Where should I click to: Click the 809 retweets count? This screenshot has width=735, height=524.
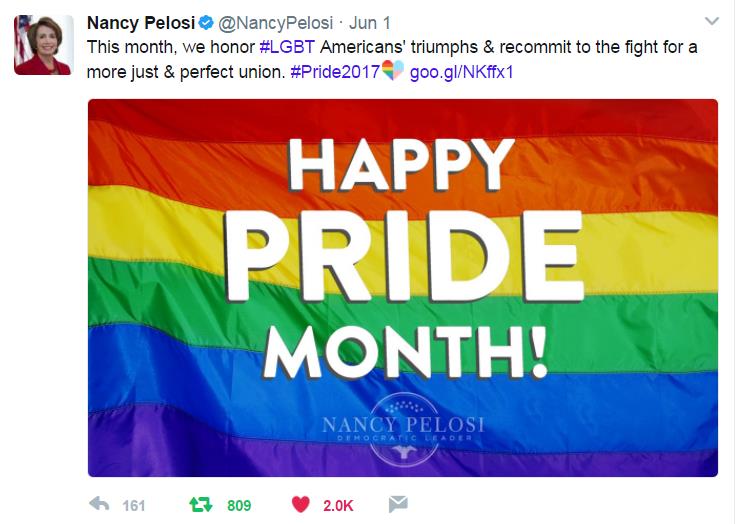[239, 505]
